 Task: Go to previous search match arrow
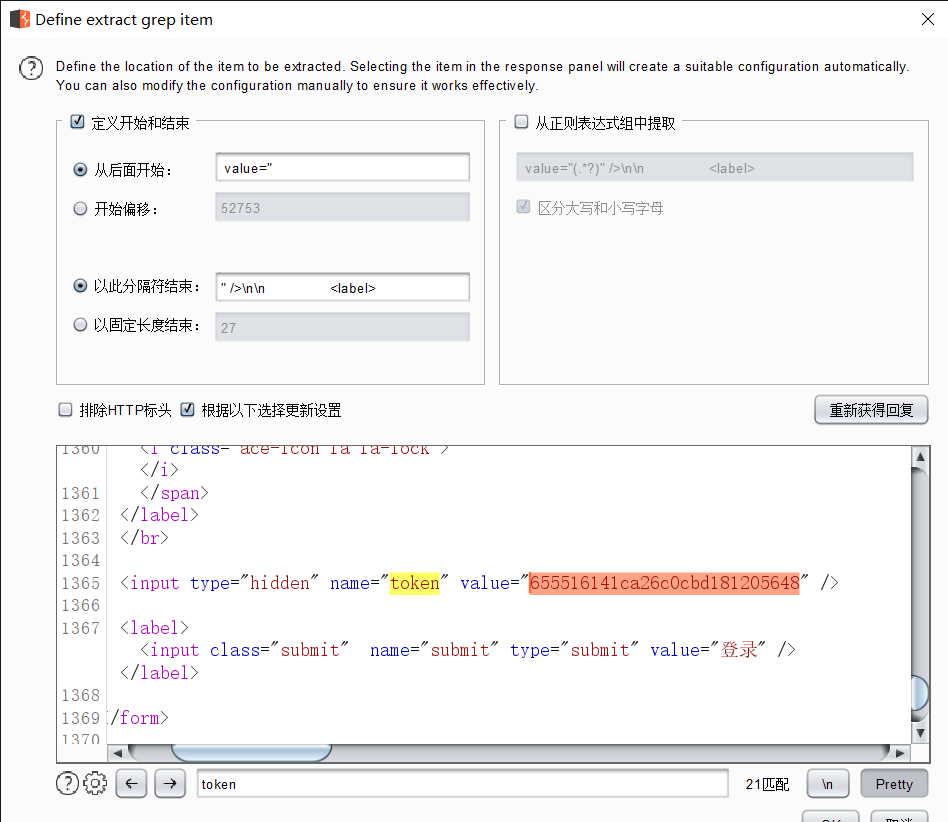[131, 783]
